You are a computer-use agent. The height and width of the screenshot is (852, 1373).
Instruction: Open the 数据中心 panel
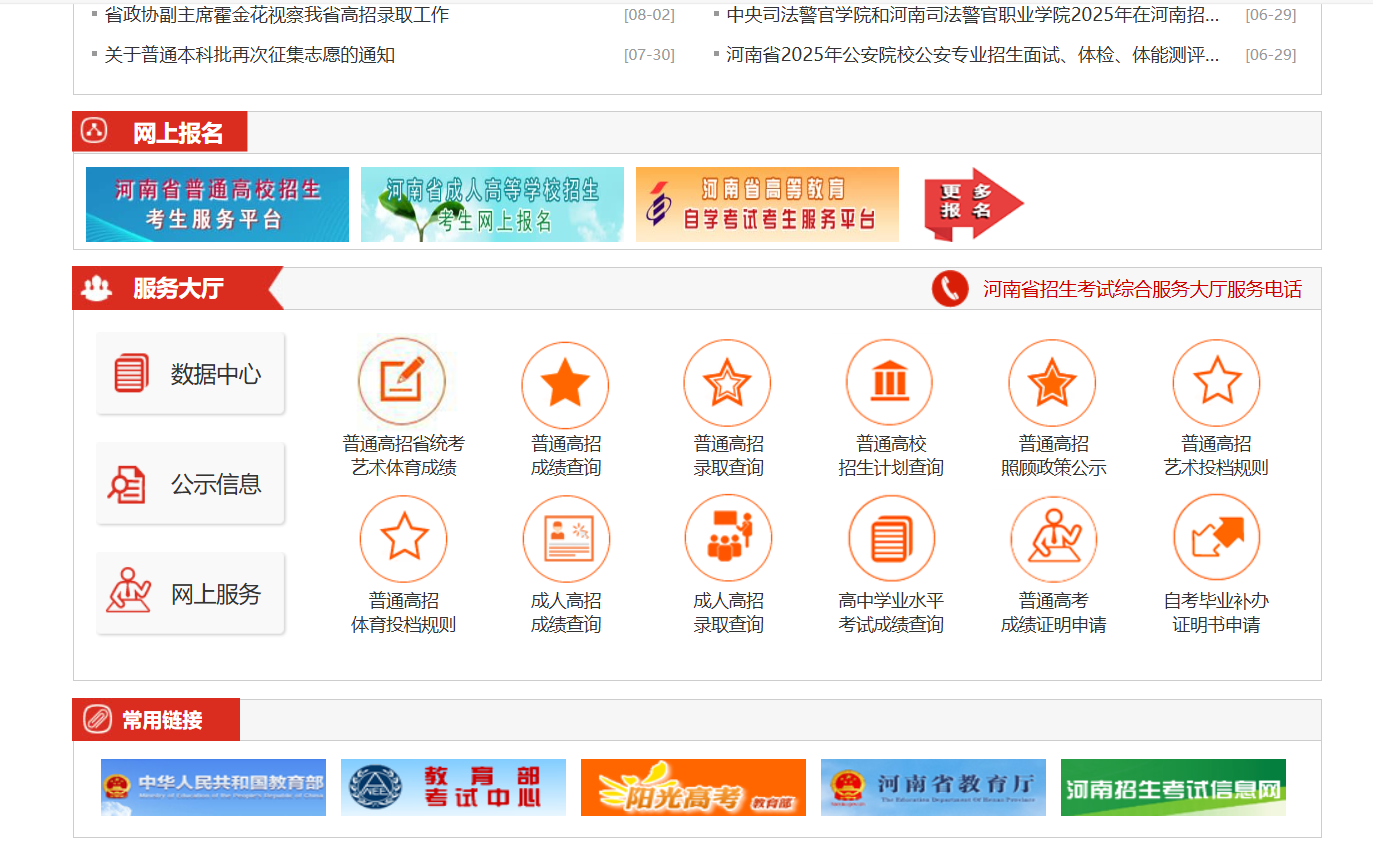(190, 372)
